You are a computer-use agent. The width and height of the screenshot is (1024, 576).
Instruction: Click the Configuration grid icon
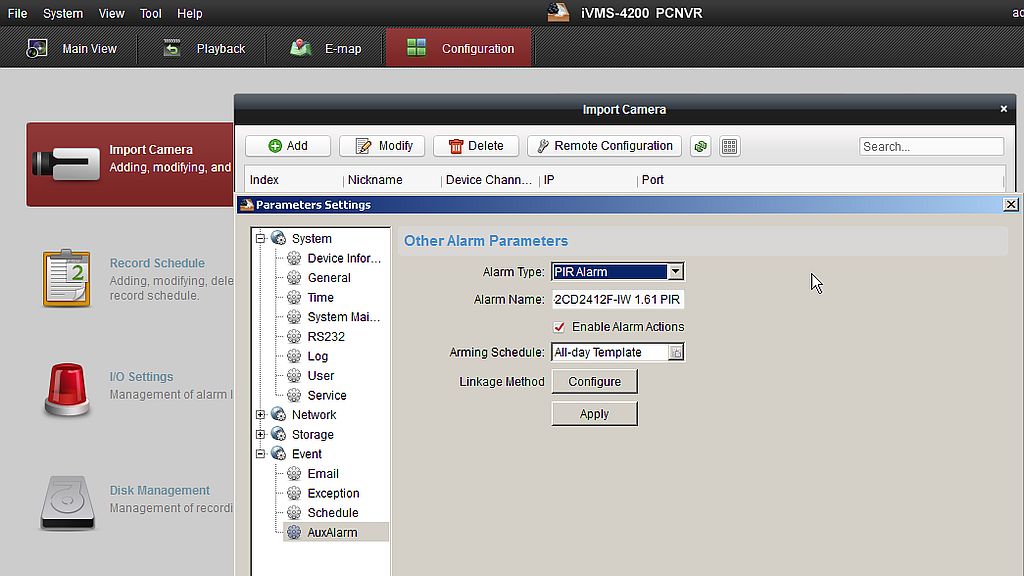coord(416,48)
